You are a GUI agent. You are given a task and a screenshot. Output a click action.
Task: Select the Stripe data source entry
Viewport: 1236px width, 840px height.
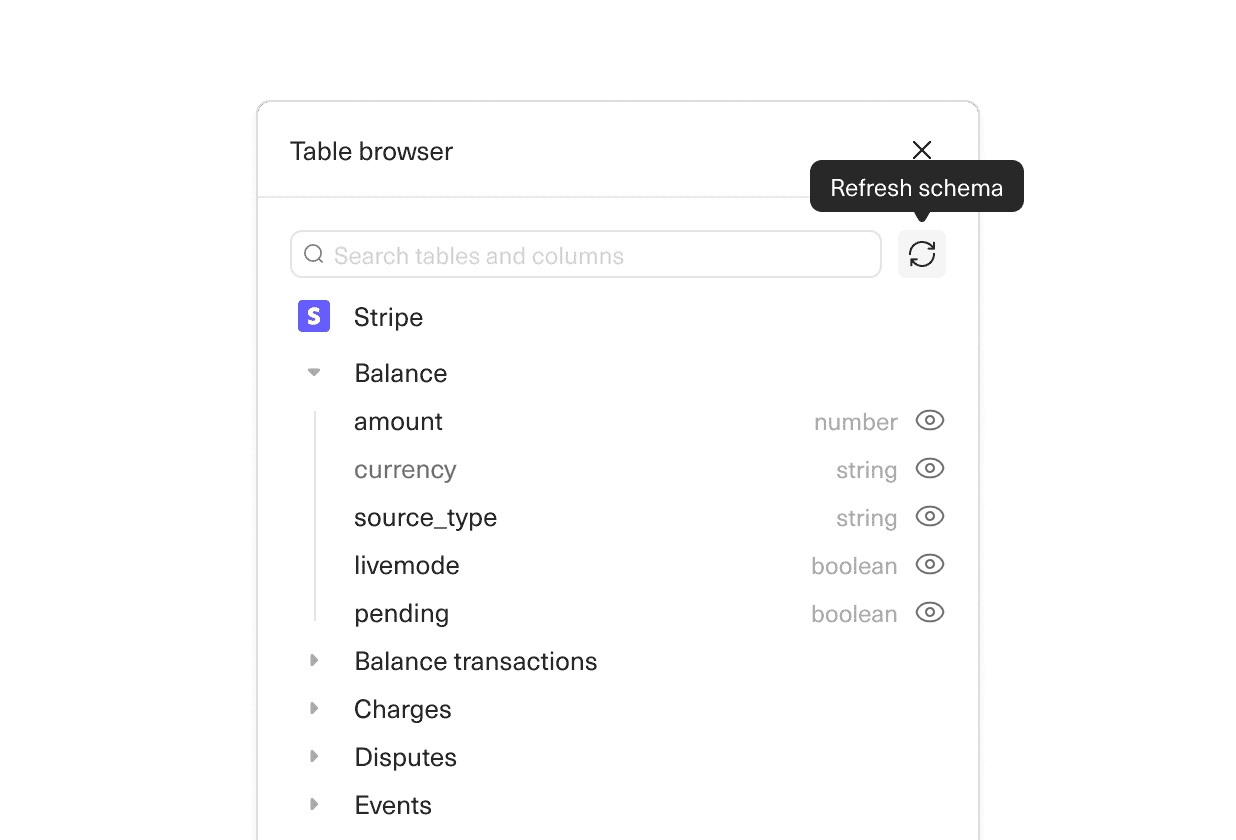point(388,316)
